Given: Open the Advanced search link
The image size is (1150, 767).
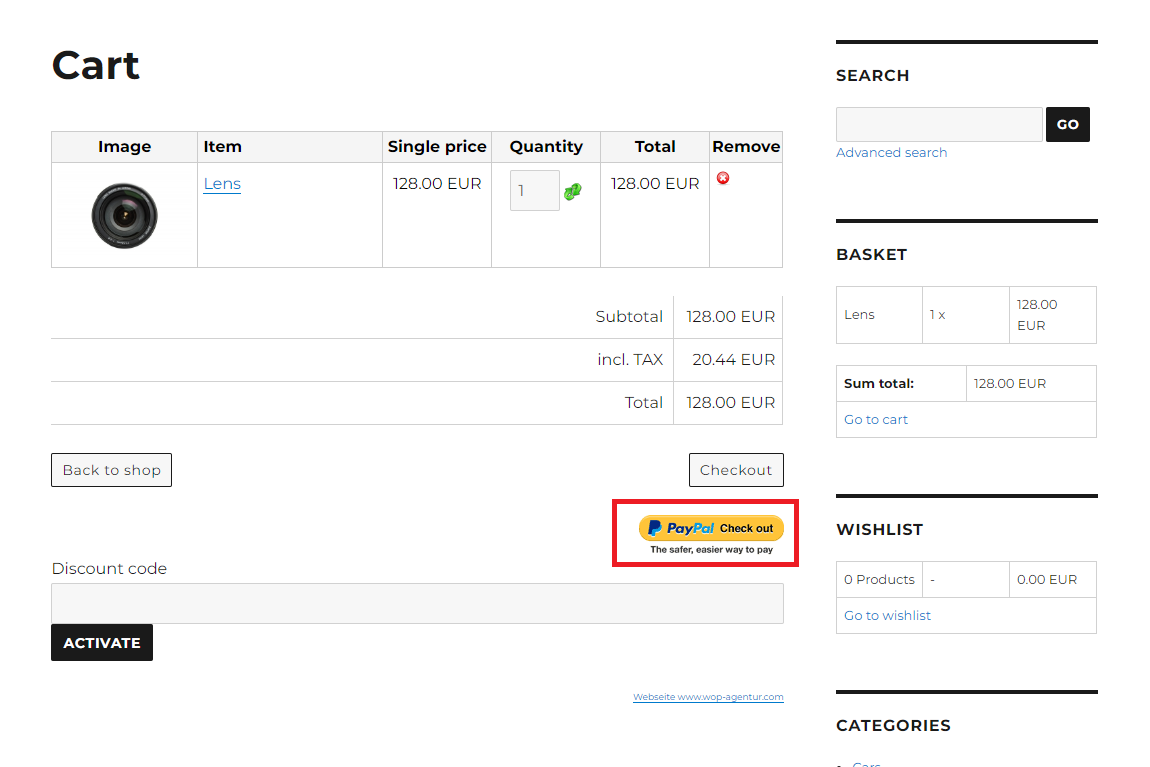Looking at the screenshot, I should (892, 153).
